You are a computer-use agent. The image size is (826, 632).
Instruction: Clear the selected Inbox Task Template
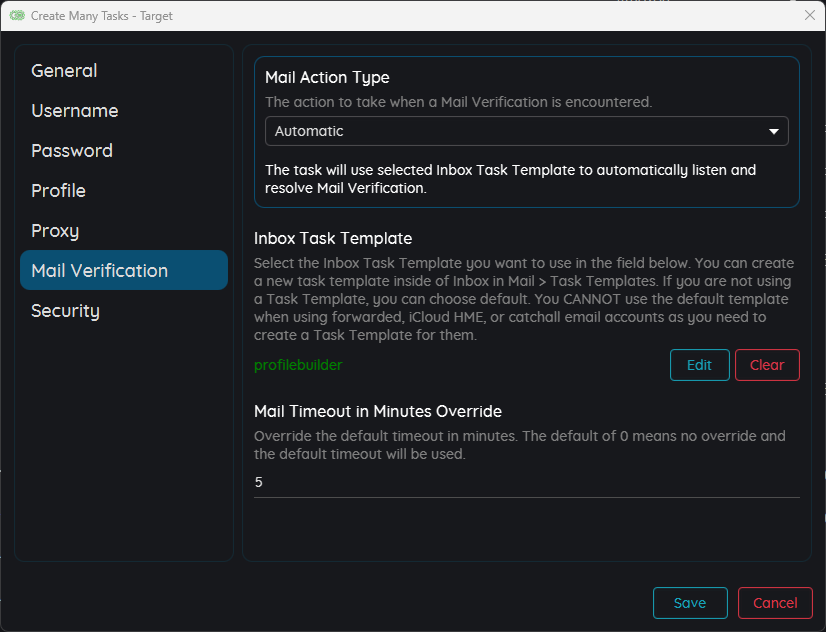coord(767,365)
